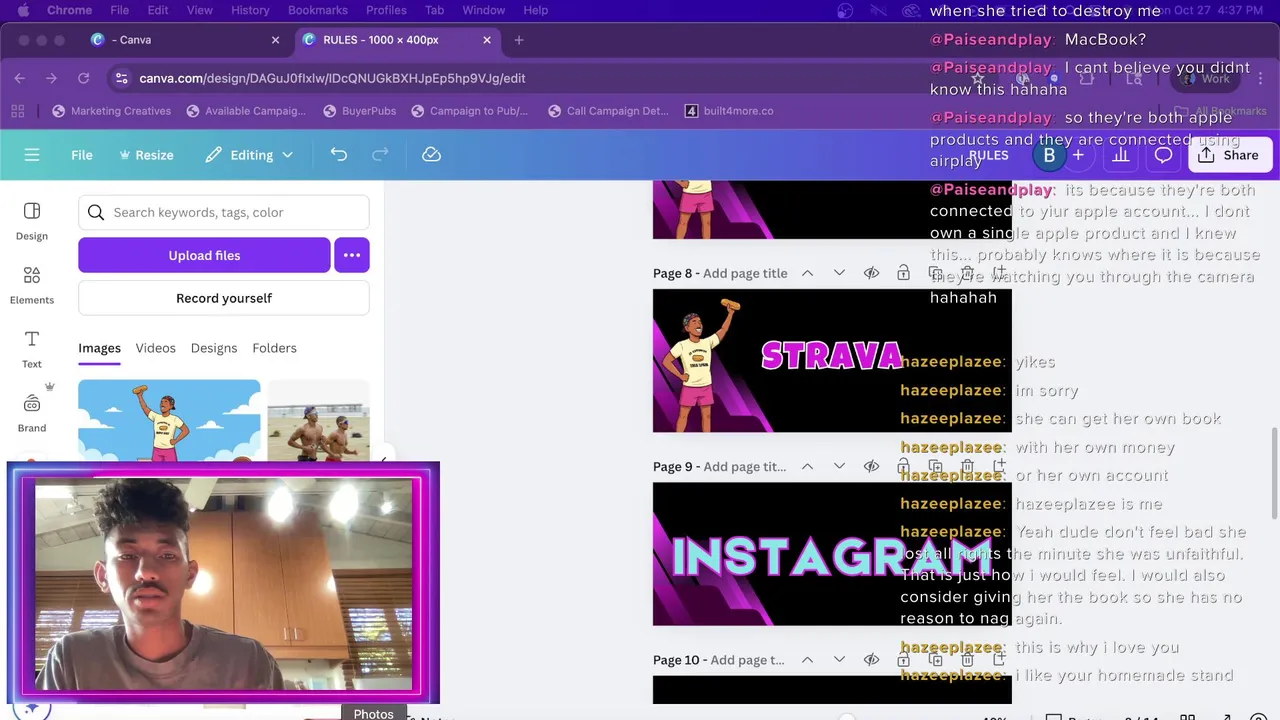The image size is (1280, 720).
Task: Switch to the Designs tab
Action: pyautogui.click(x=214, y=348)
